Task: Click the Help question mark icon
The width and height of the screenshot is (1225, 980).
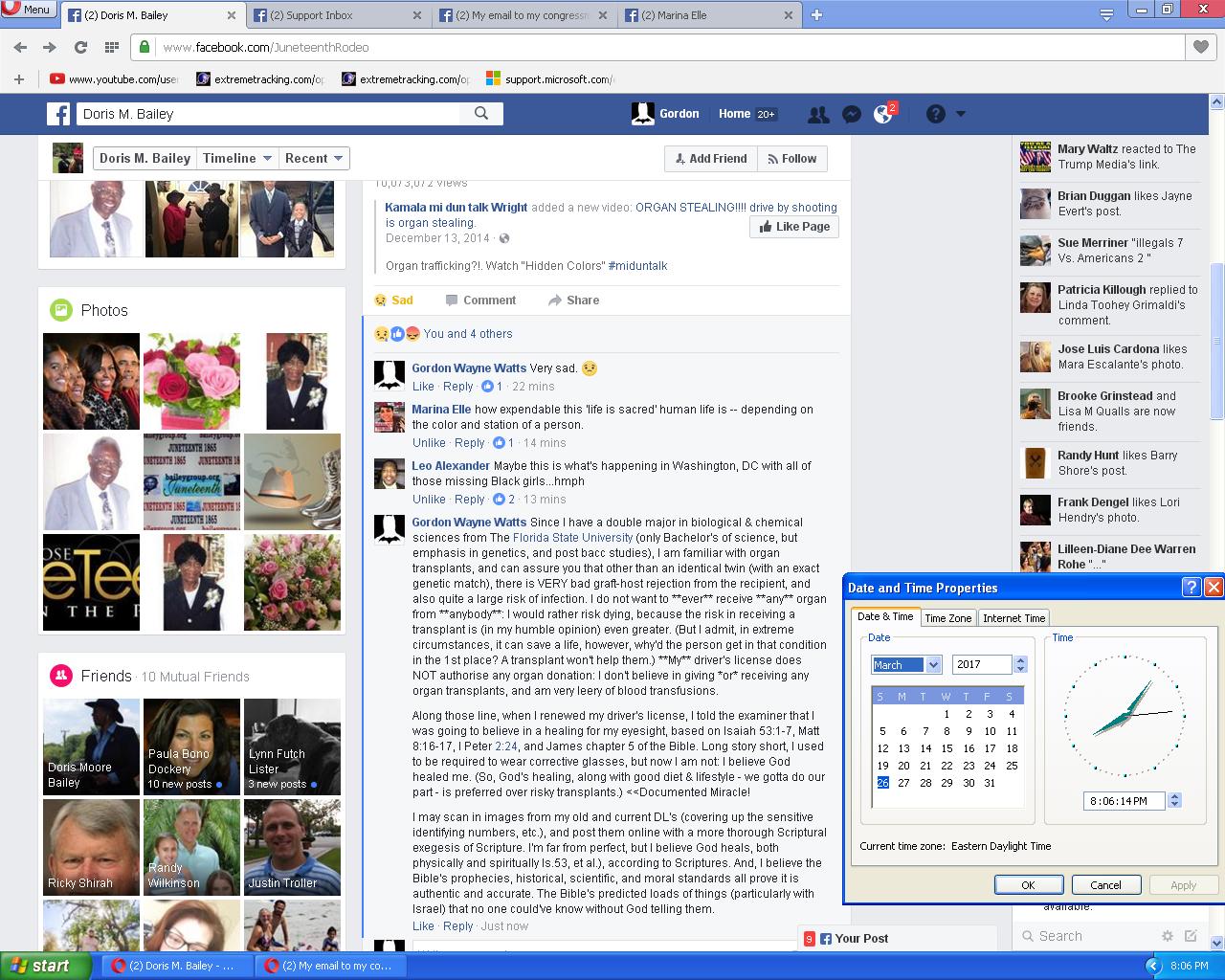Action: [x=936, y=114]
